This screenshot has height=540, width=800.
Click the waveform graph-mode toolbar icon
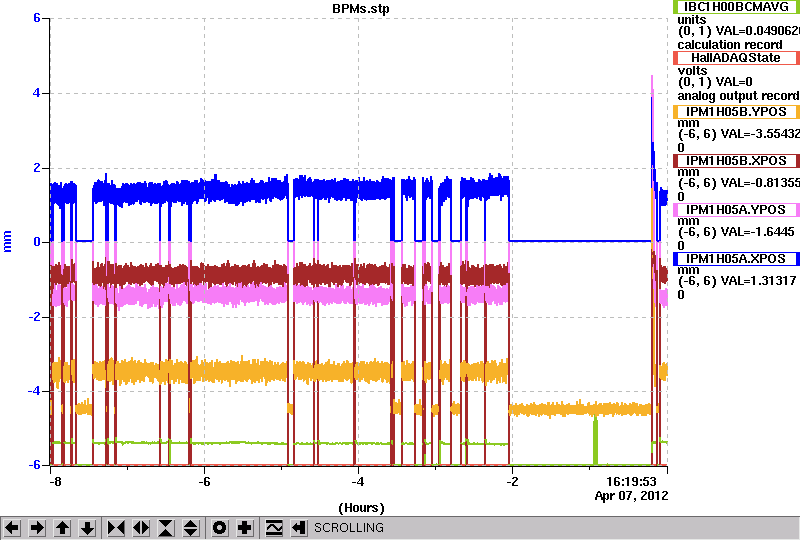tap(274, 528)
